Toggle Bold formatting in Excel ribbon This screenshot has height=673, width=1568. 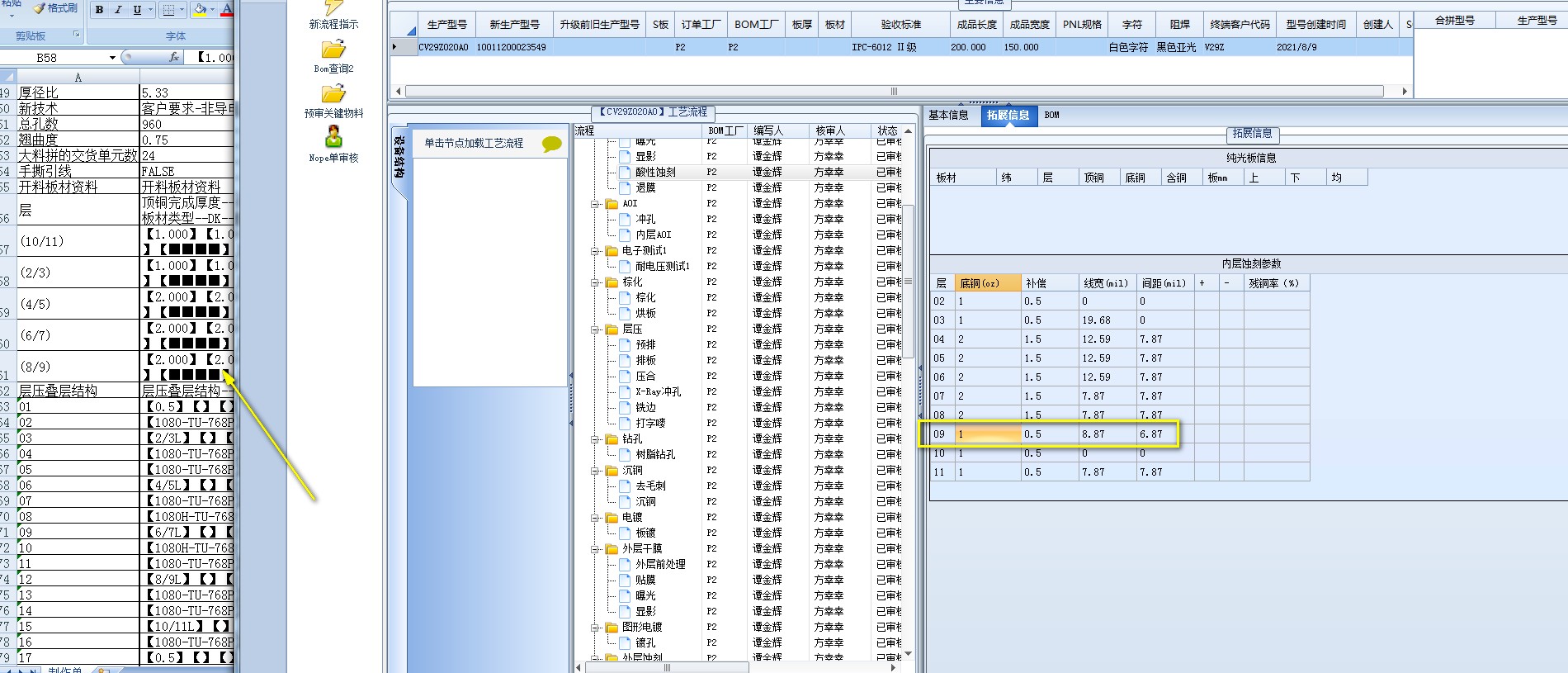click(99, 10)
